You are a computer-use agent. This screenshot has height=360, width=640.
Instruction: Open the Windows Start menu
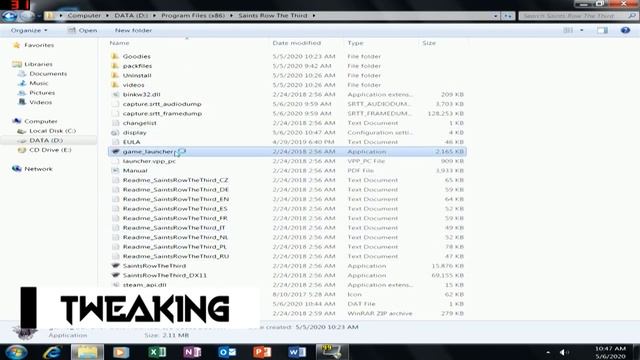[x=16, y=352]
